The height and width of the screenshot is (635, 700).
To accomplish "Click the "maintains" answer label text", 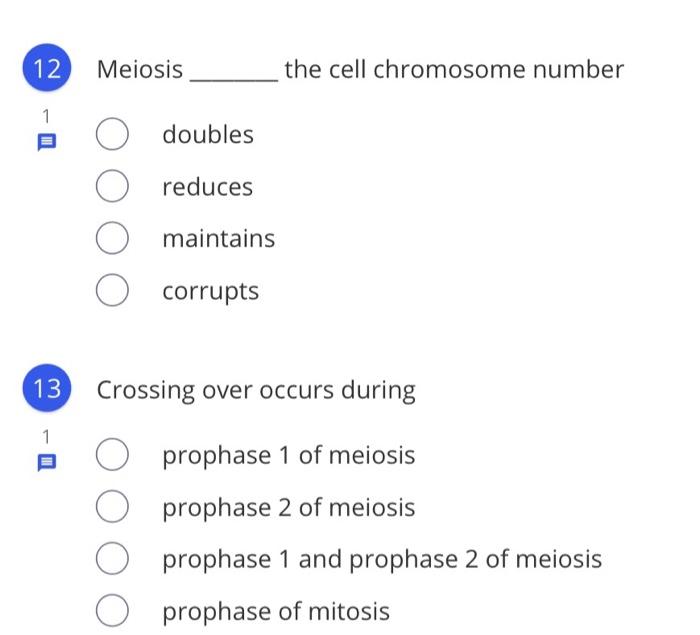I will coord(219,238).
